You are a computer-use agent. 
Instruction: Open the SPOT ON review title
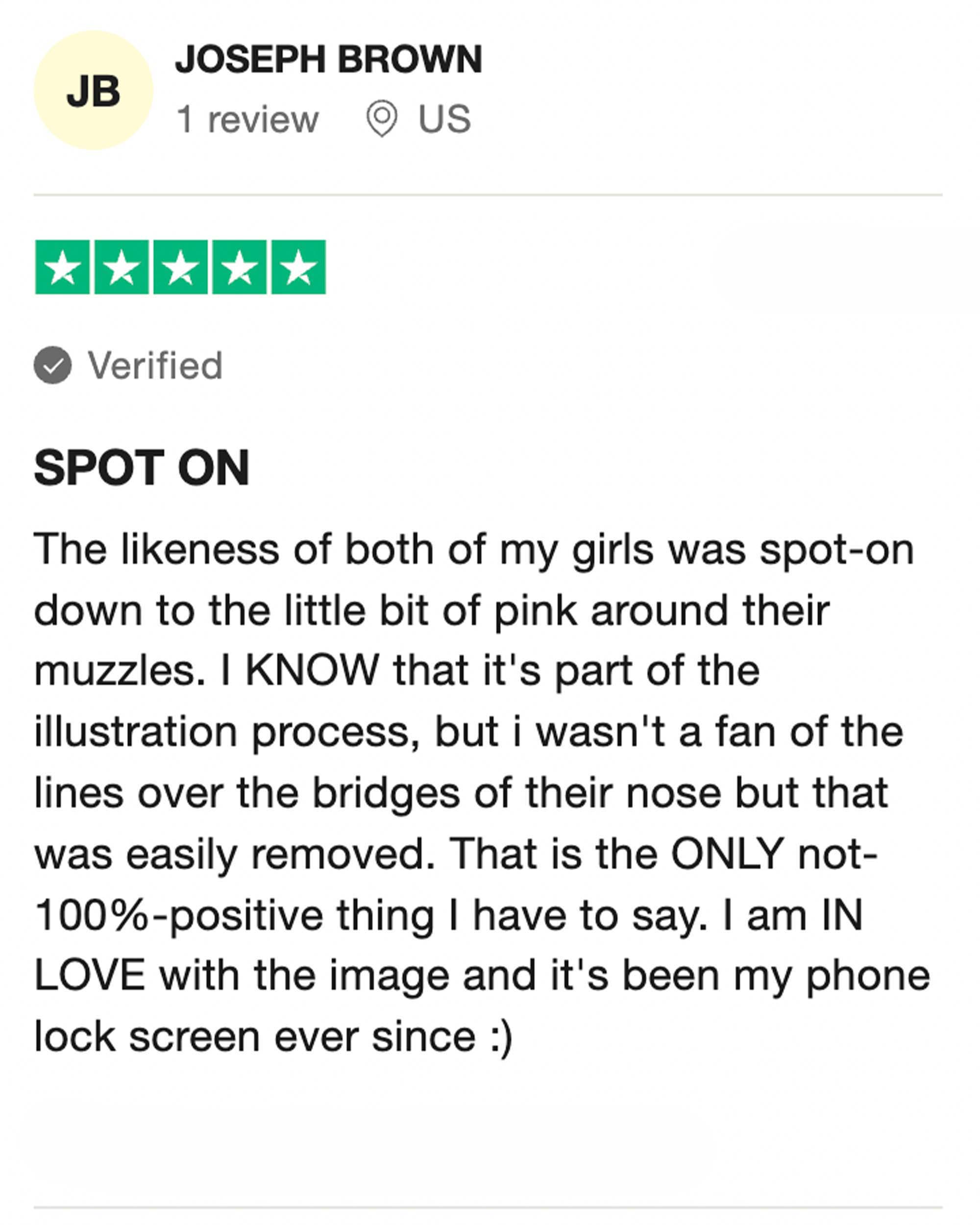142,467
